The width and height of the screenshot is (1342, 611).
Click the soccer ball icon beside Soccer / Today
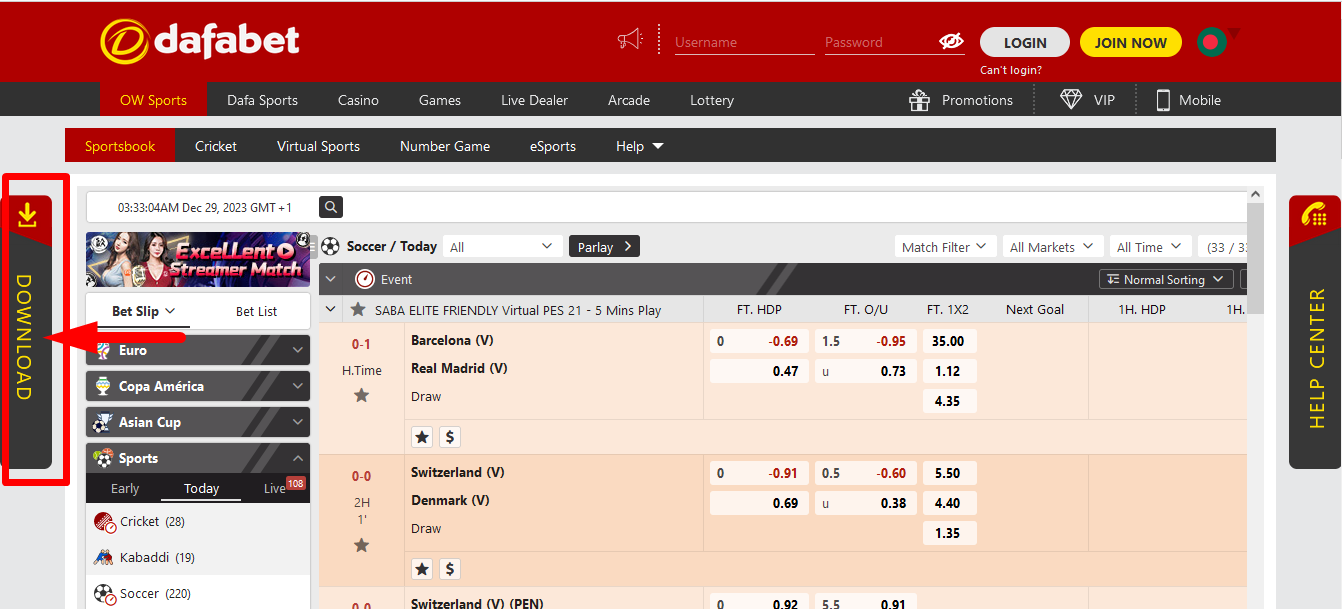(331, 246)
